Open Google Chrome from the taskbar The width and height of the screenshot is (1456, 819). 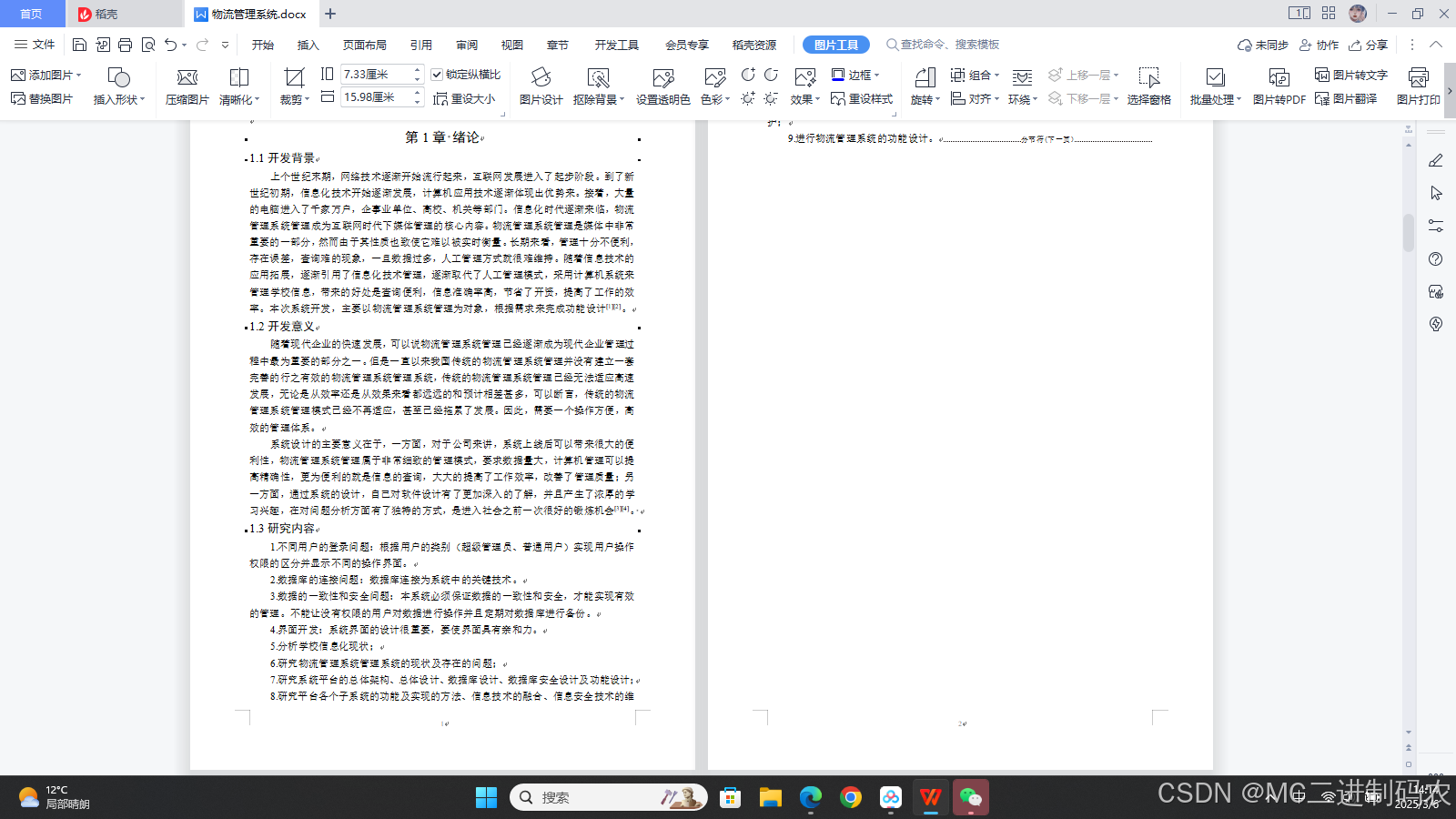click(851, 798)
